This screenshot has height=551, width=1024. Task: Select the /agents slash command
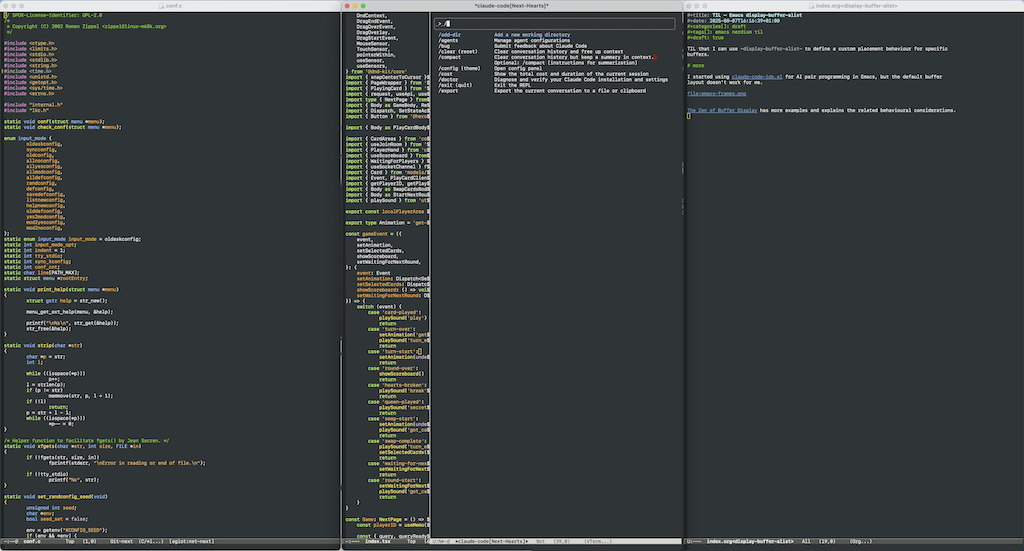point(448,40)
